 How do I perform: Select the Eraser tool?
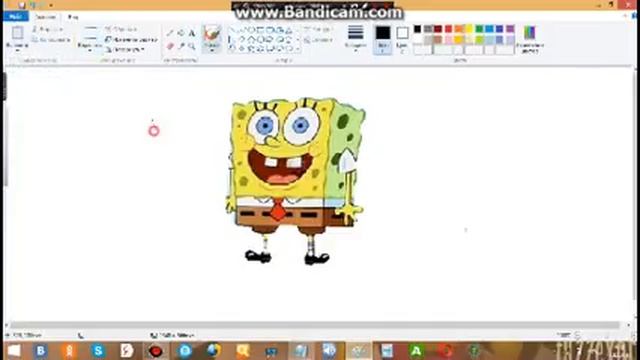(x=170, y=47)
